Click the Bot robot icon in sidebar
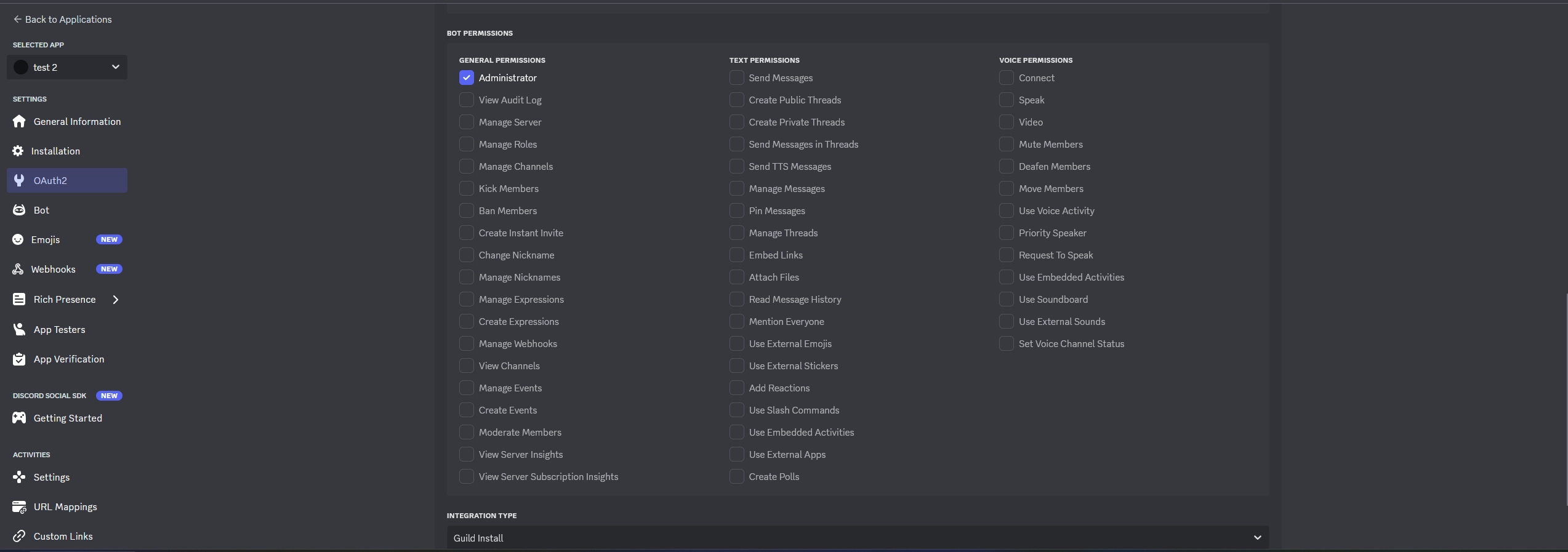1568x552 pixels. pos(19,210)
